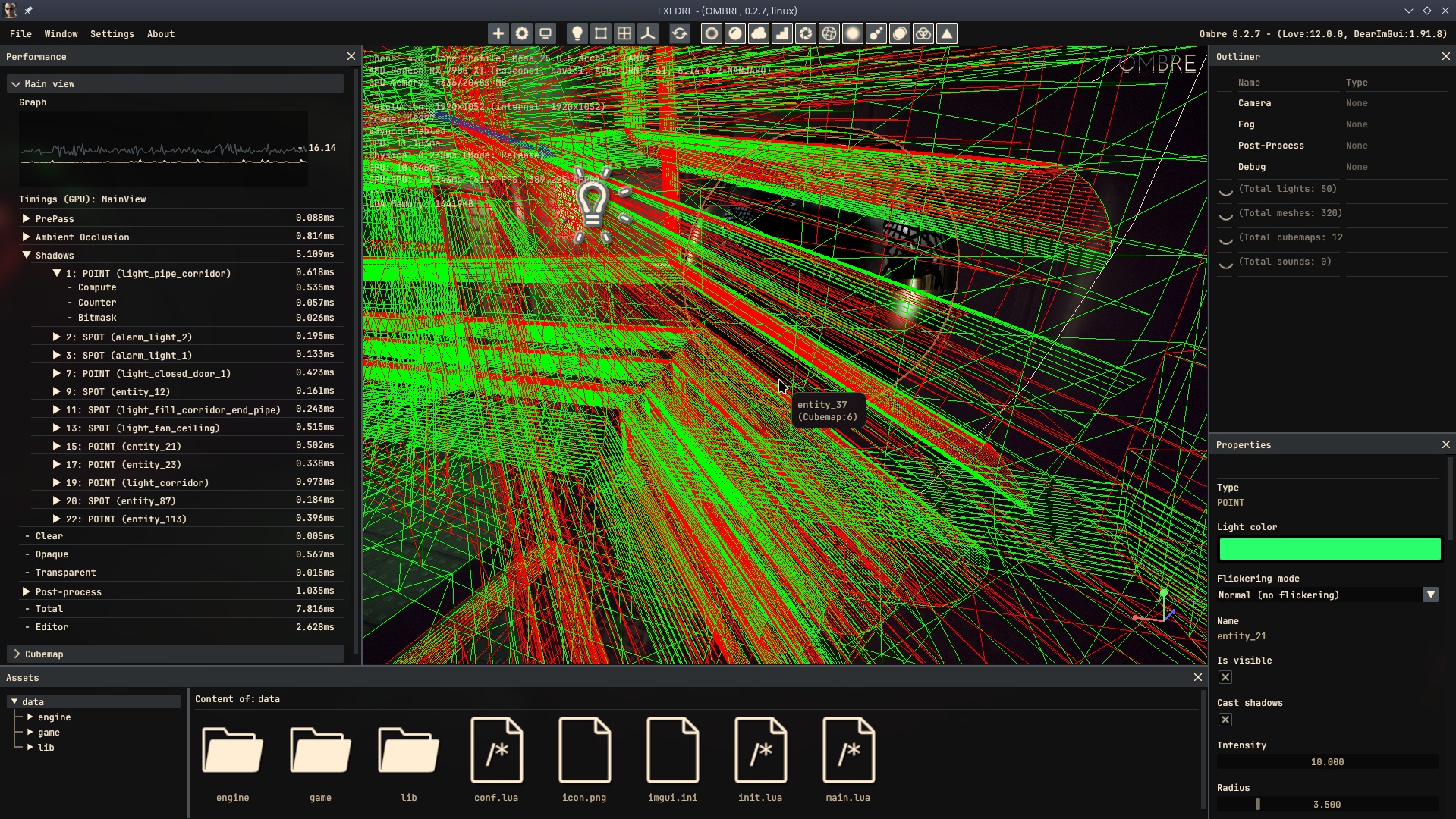Click the plus add-entity toolbar icon
Viewport: 1456px width, 819px height.
498,33
